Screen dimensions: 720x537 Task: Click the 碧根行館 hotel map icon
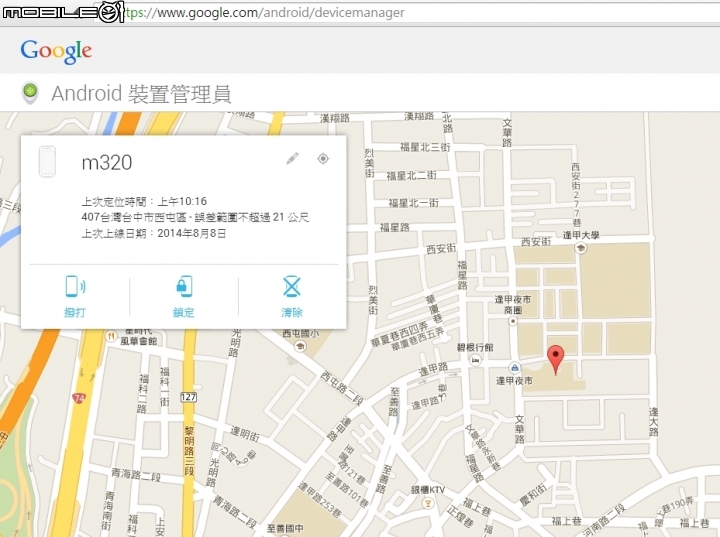point(476,361)
